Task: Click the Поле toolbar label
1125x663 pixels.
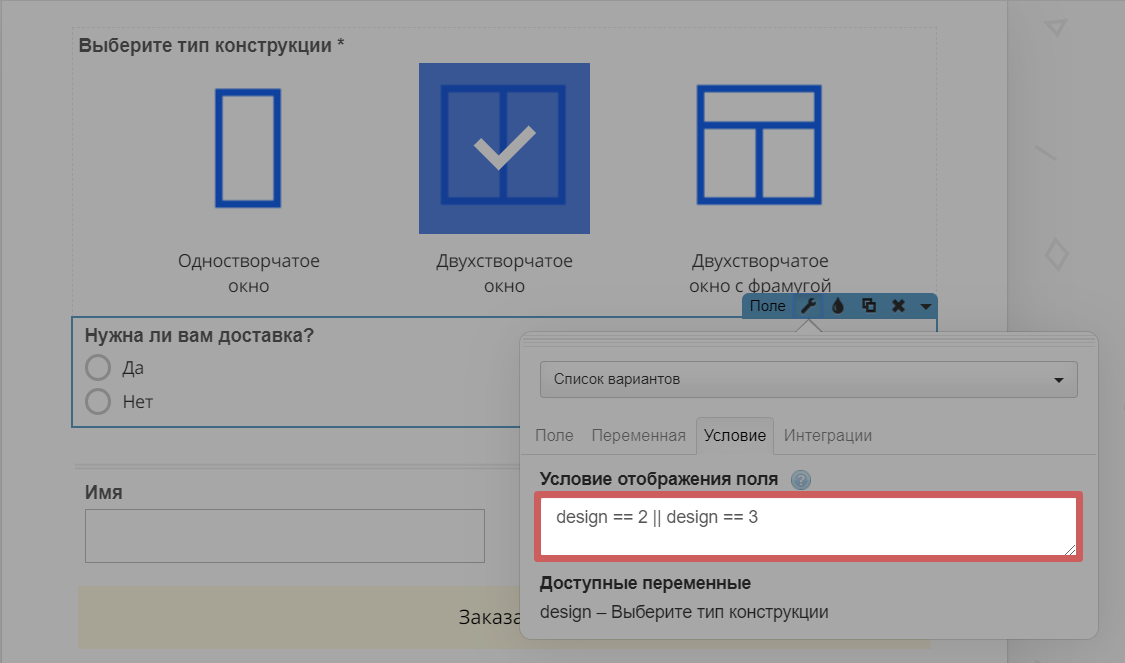Action: (768, 306)
